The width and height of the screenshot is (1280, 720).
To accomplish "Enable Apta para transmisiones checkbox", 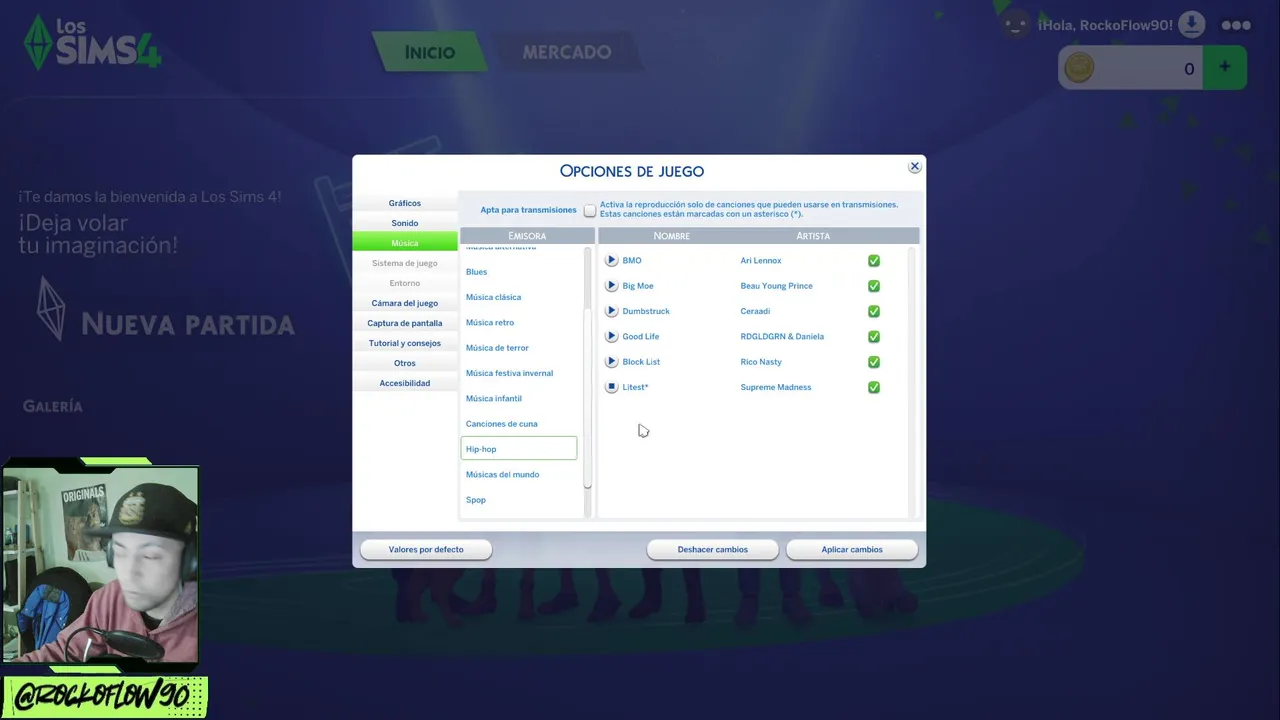I will (x=590, y=210).
